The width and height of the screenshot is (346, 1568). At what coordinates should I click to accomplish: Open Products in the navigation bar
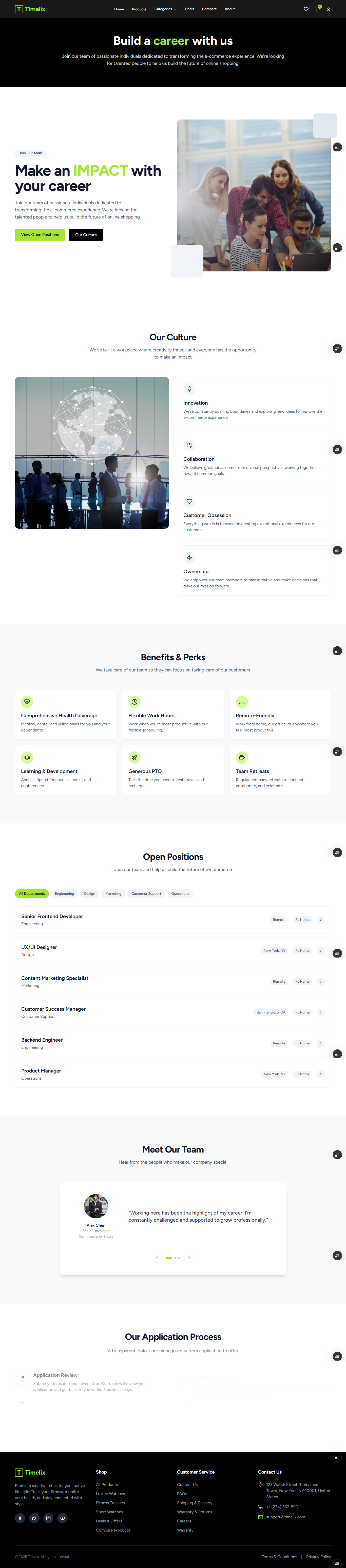139,9
